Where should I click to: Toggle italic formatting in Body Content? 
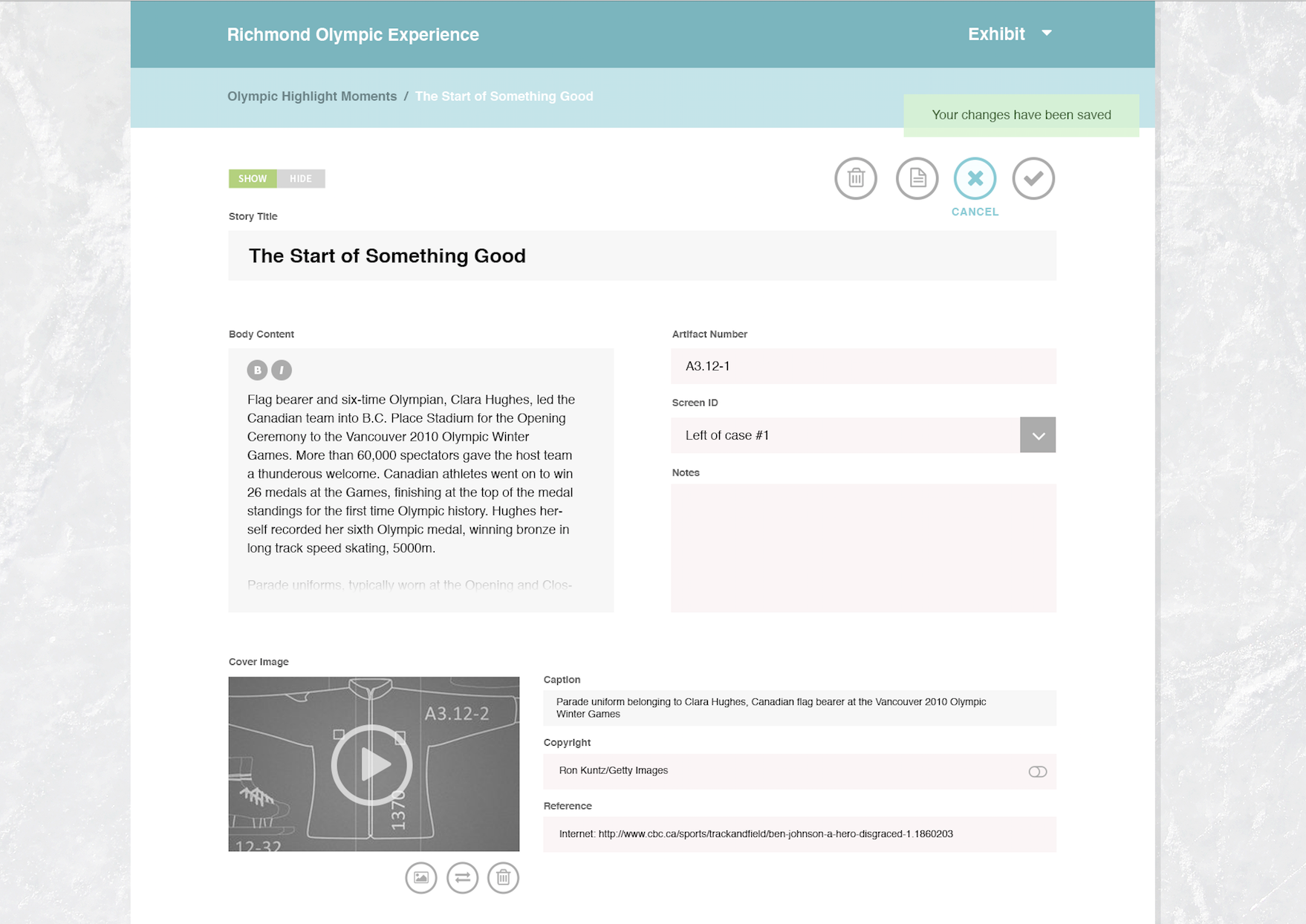(282, 370)
